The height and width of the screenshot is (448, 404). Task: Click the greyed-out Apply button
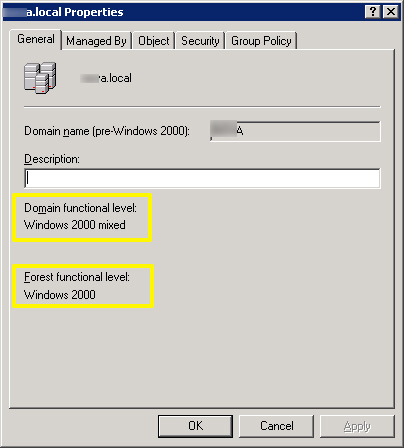tap(357, 426)
